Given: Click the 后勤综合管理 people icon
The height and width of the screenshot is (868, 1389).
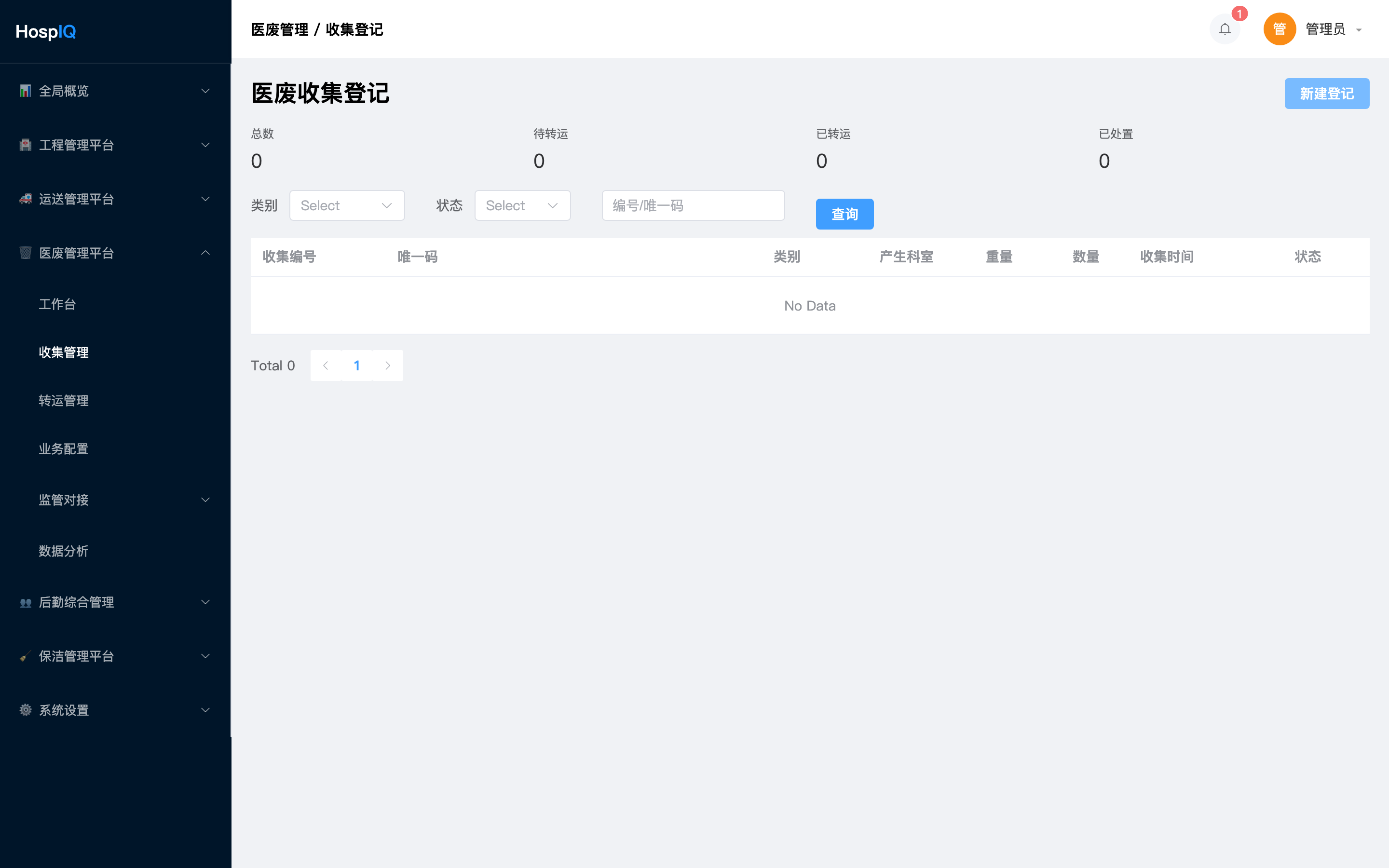Looking at the screenshot, I should pos(25,602).
